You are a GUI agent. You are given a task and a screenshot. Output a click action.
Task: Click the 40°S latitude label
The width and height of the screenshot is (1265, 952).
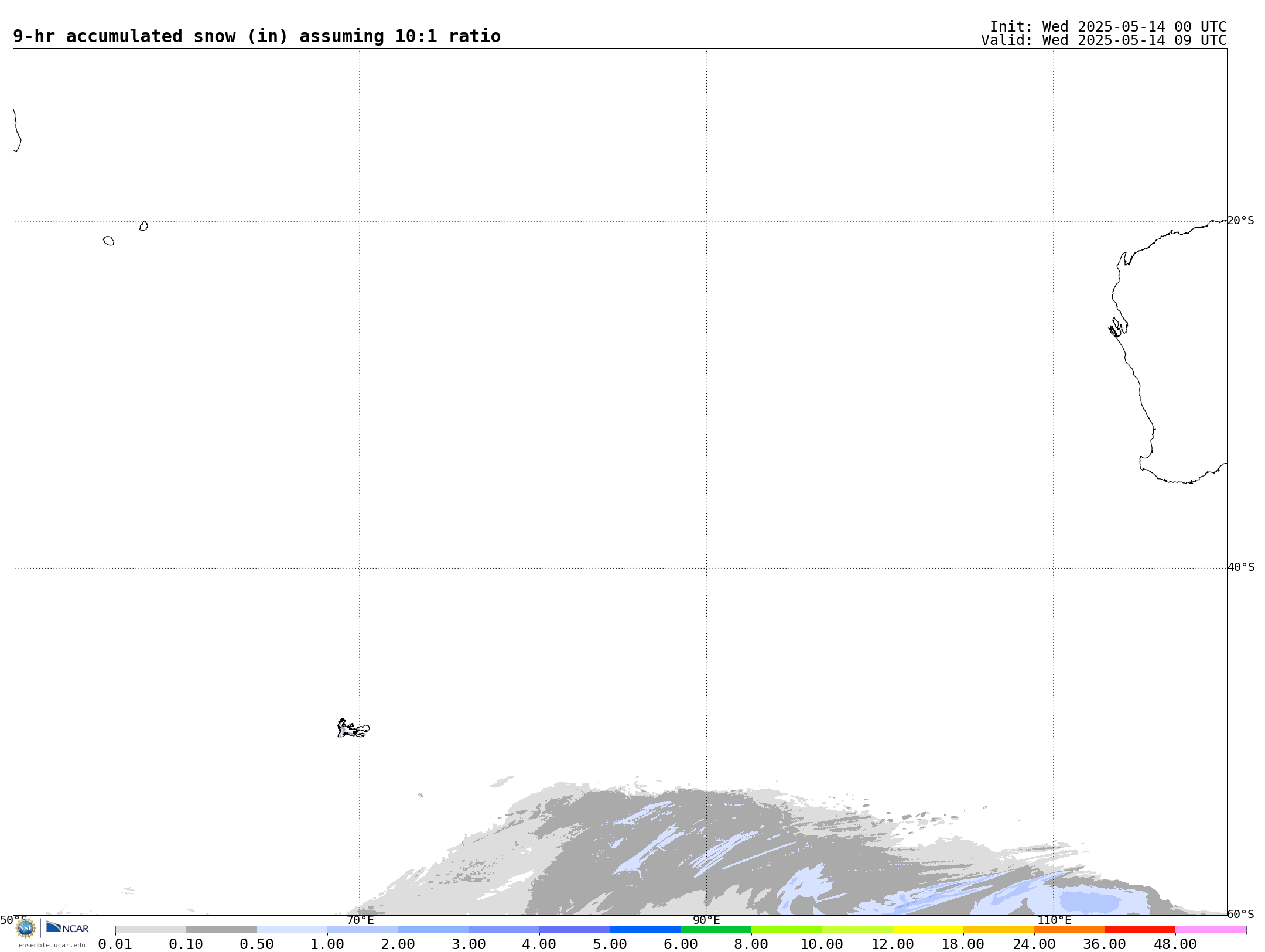tap(1241, 567)
